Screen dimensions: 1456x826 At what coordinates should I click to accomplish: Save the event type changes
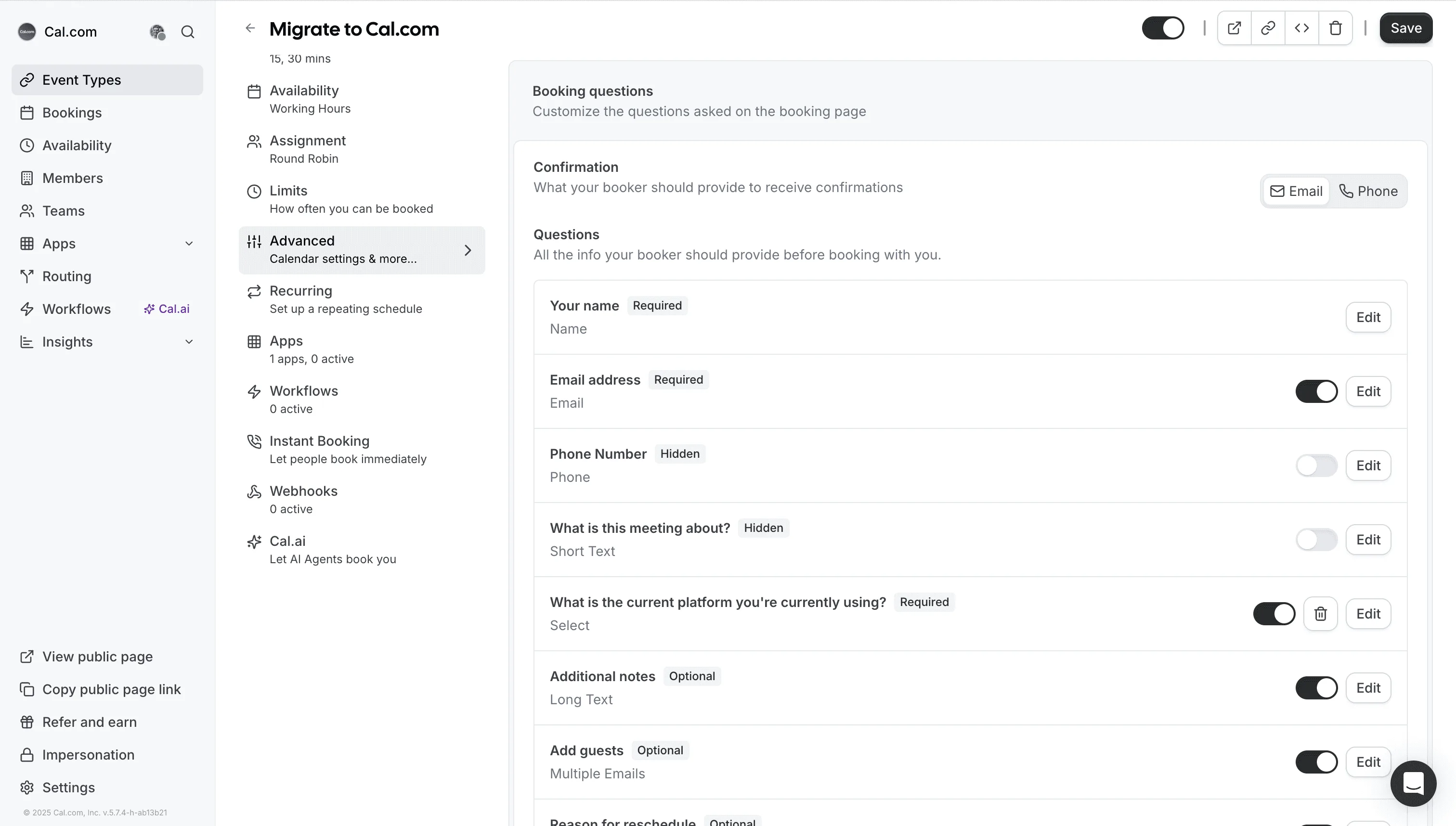pyautogui.click(x=1405, y=28)
